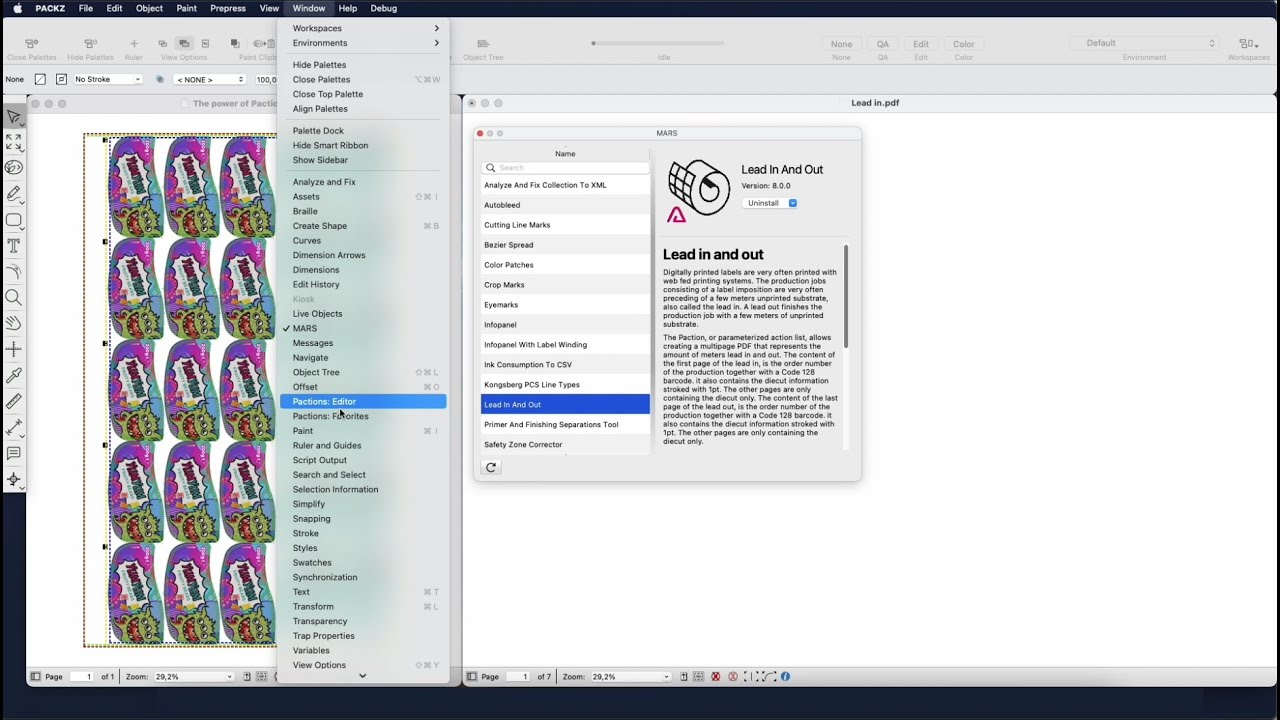Click the QA workspace button
This screenshot has height=720, width=1280.
point(883,44)
